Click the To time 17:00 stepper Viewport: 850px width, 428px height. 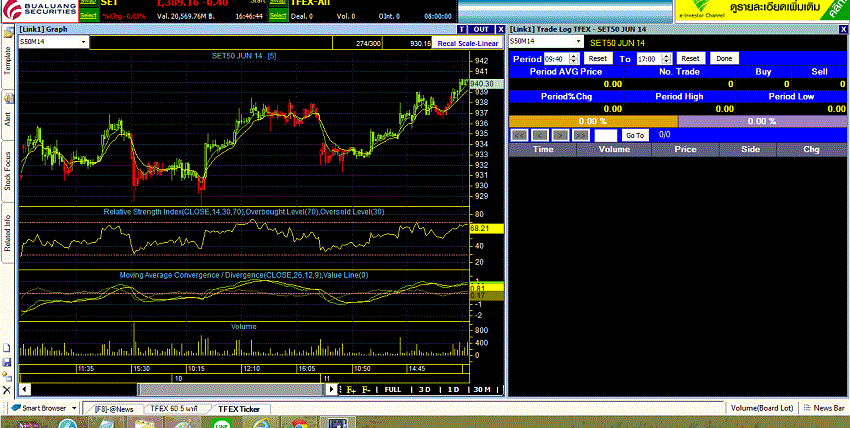tap(667, 59)
